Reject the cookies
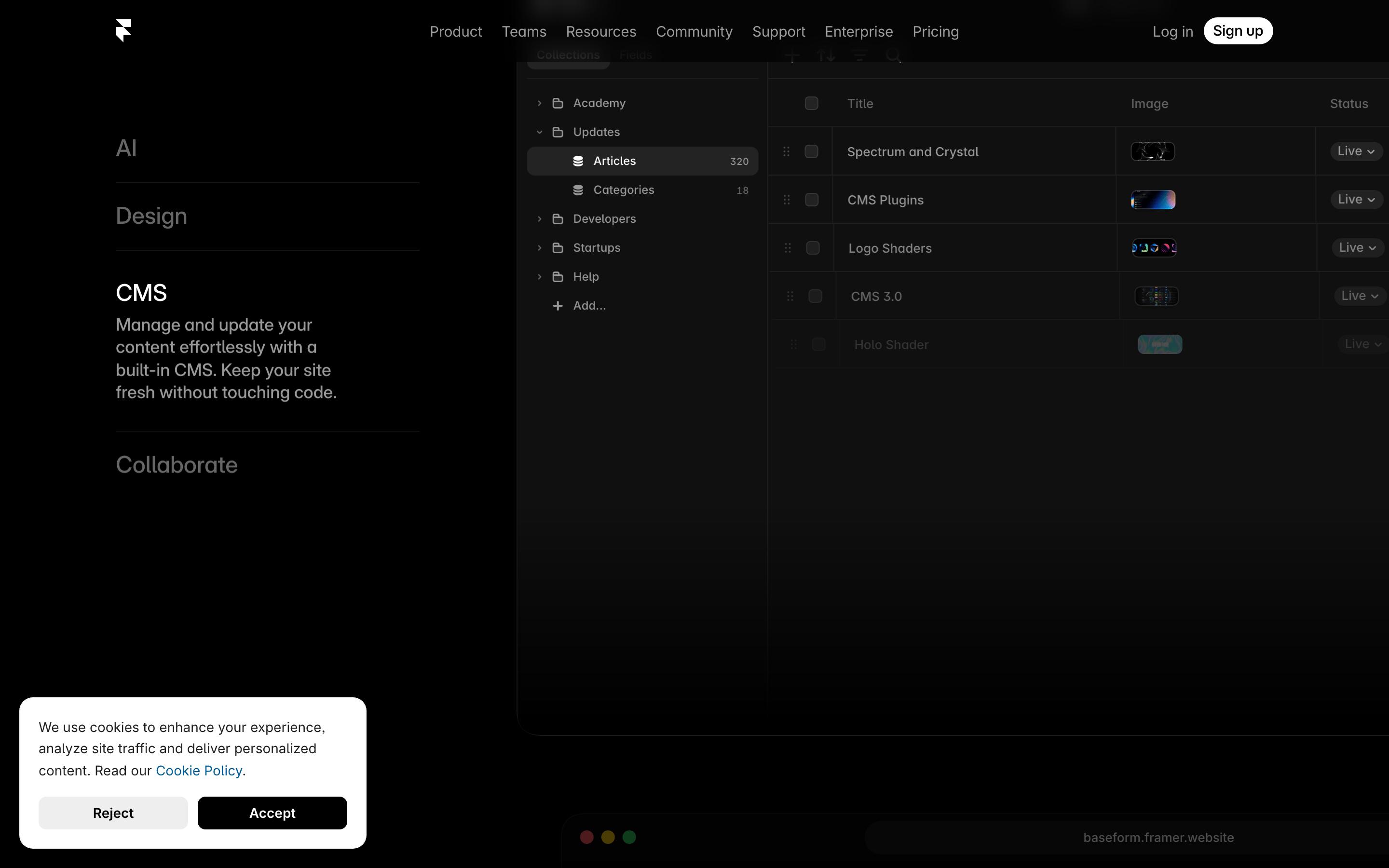The image size is (1389, 868). (113, 813)
